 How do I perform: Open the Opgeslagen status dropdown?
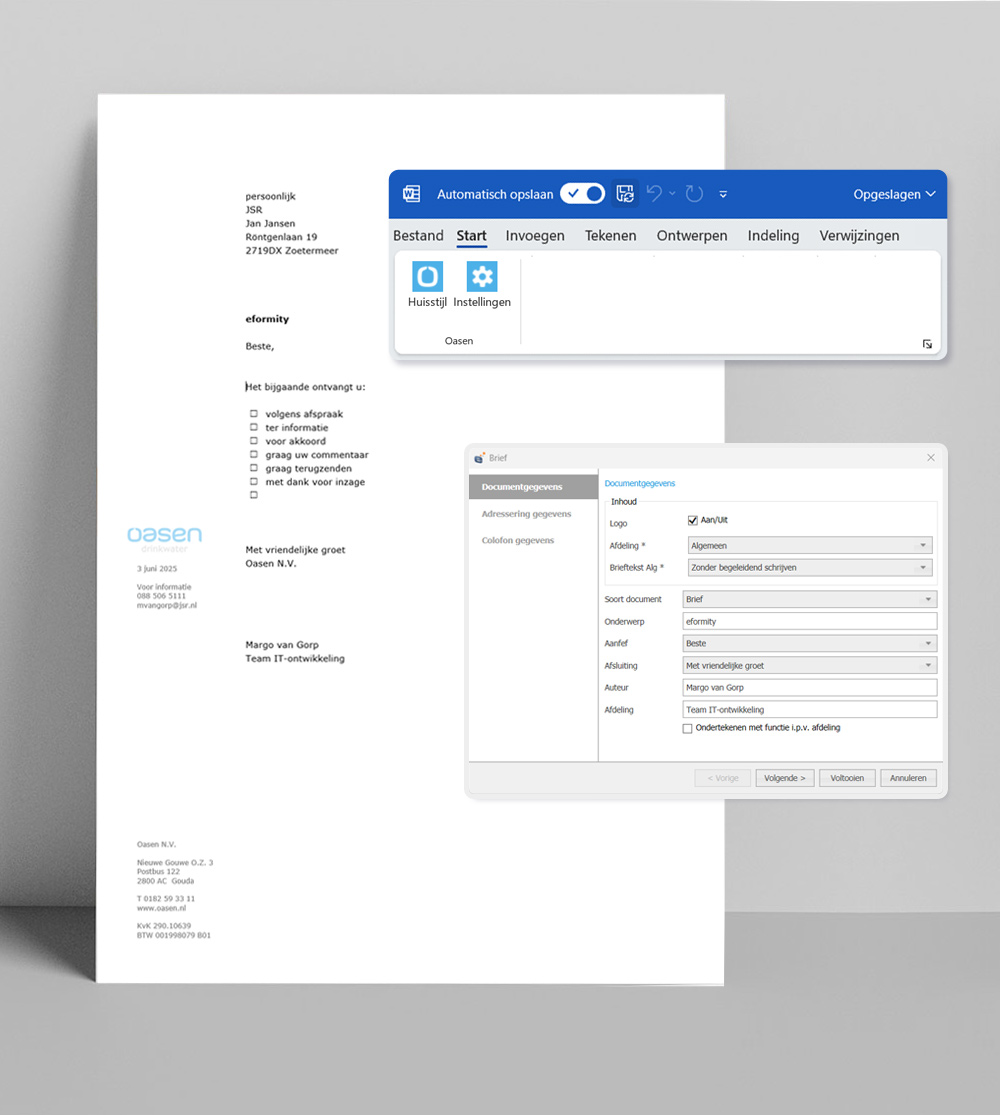pyautogui.click(x=894, y=194)
